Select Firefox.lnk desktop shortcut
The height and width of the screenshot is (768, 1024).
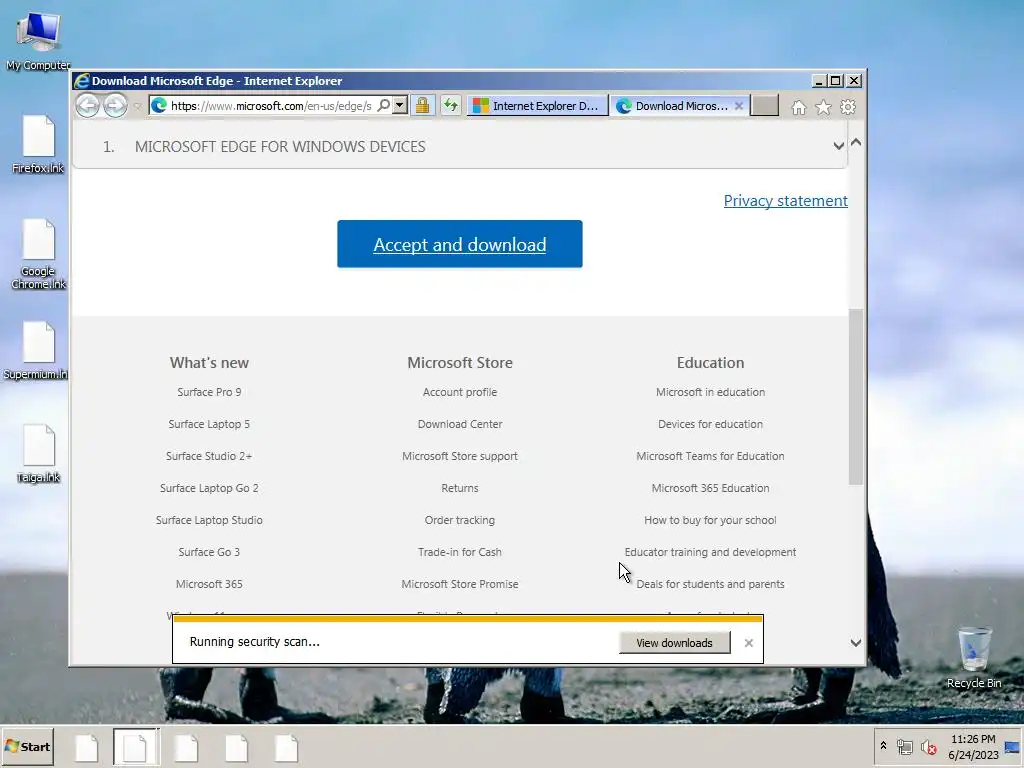[x=38, y=144]
